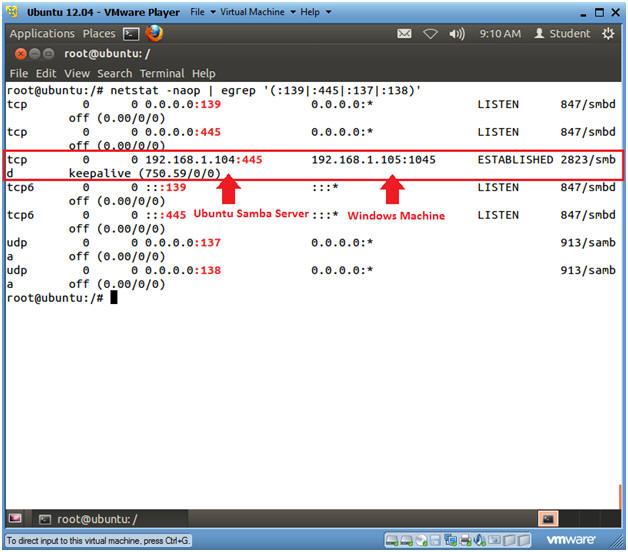This screenshot has height=552, width=628.
Task: Click the terminal prompt cursor line
Action: 62,298
